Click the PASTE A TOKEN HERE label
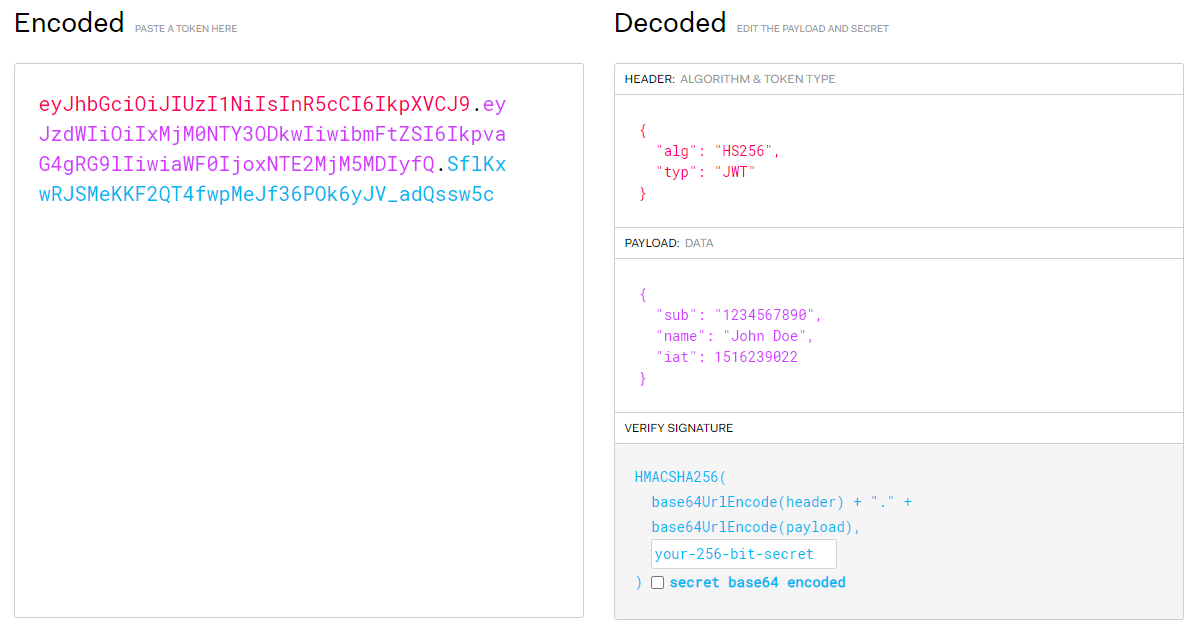This screenshot has width=1195, height=624. (x=185, y=28)
